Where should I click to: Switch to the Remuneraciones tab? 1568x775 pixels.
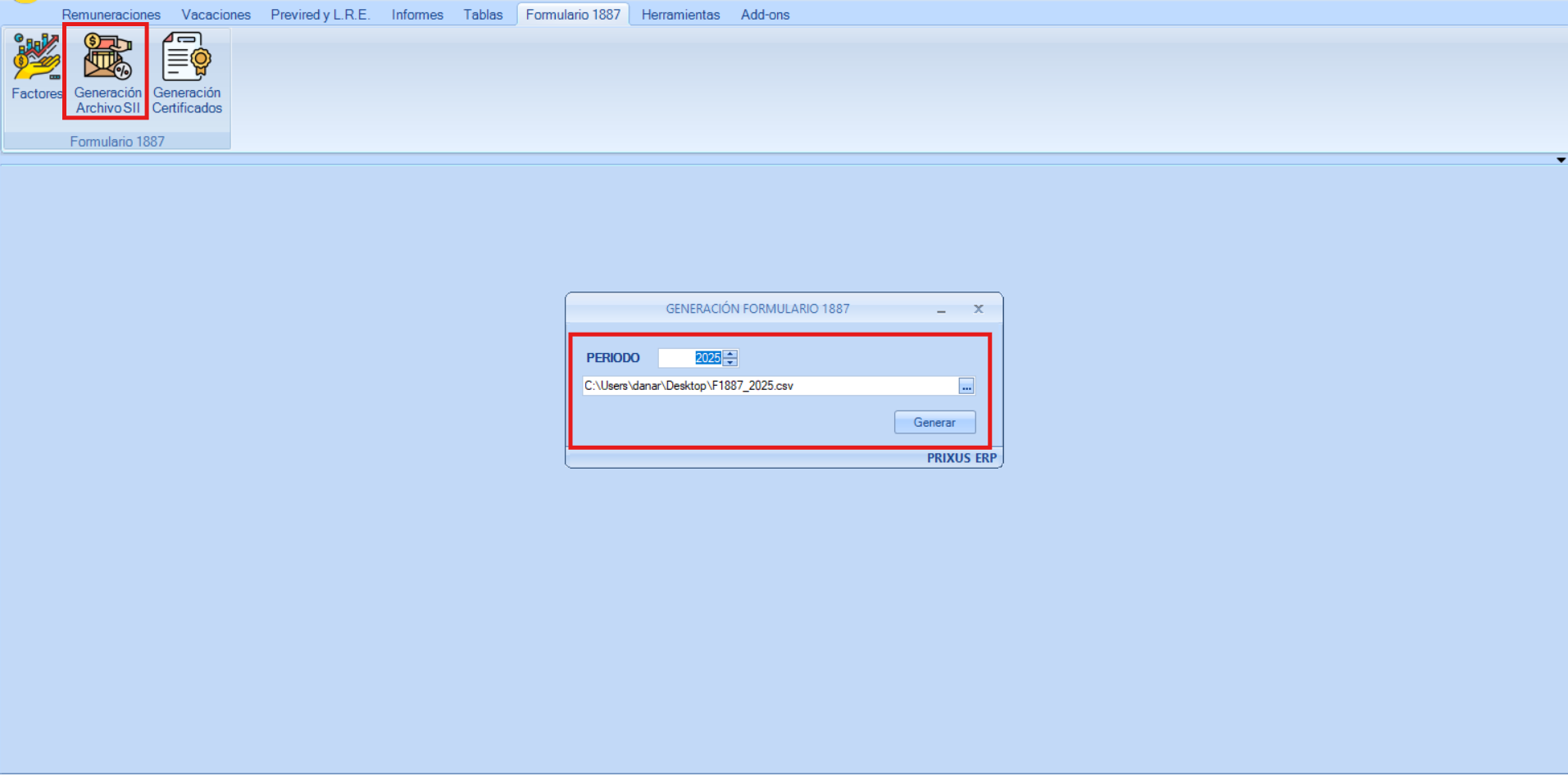click(x=111, y=15)
